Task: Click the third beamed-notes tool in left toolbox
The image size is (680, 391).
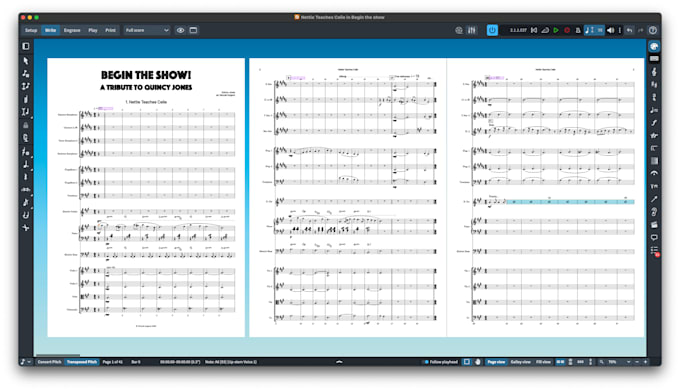Action: click(x=26, y=86)
